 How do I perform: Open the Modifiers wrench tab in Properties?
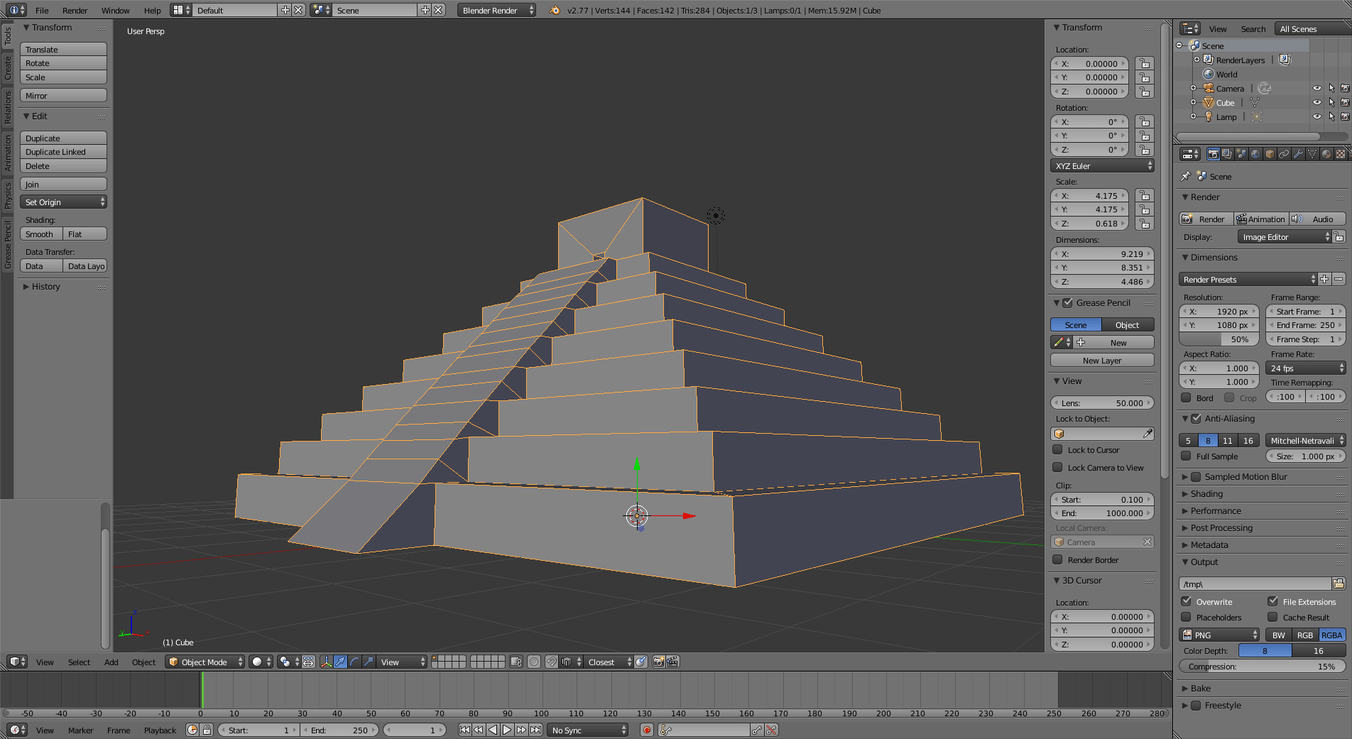click(x=1298, y=154)
